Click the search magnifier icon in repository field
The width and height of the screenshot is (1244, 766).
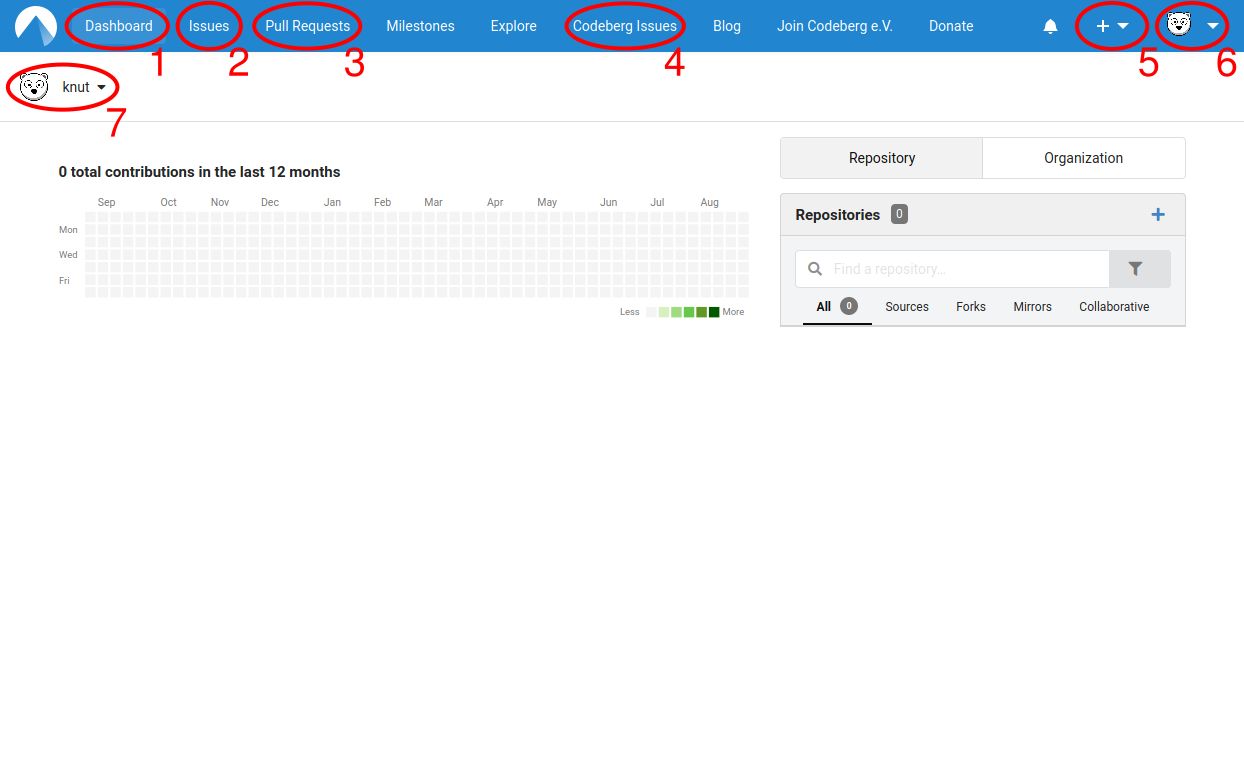tap(815, 269)
